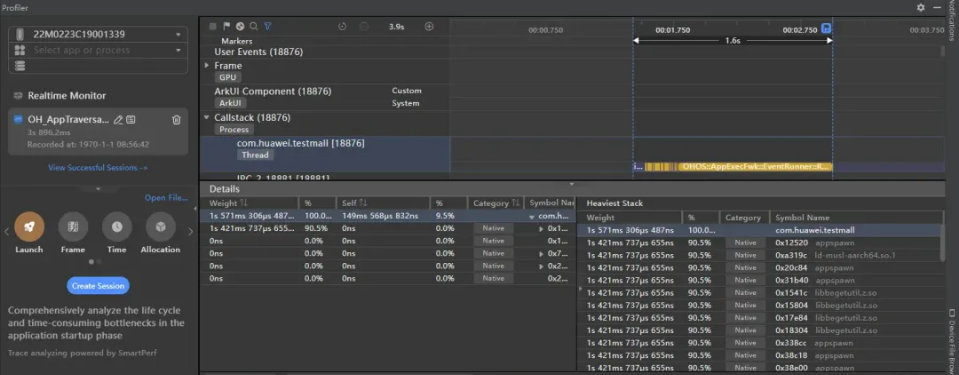Viewport: 959px width, 375px height.
Task: Collapse the com.h... row in Details table
Action: tap(532, 216)
